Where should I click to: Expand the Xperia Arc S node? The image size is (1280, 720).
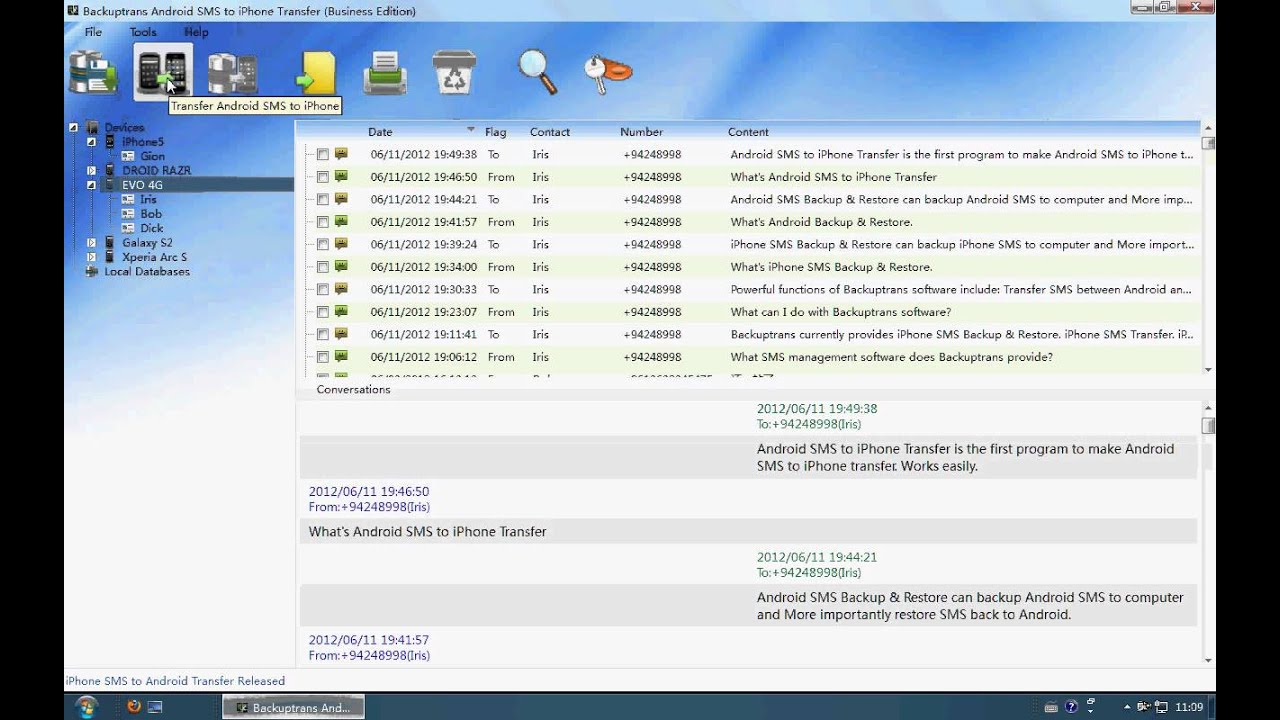point(92,257)
